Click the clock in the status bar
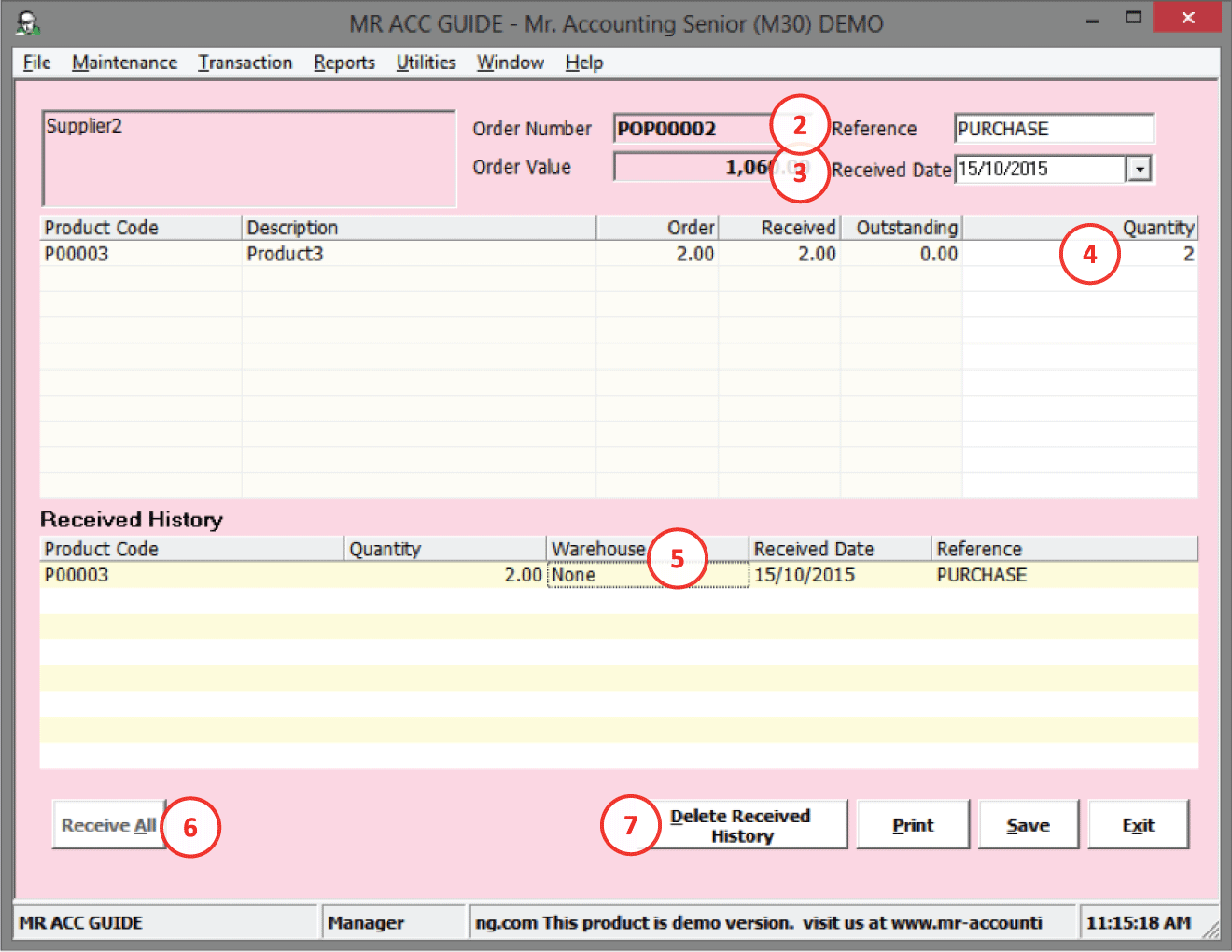The width and height of the screenshot is (1232, 952). [1139, 922]
